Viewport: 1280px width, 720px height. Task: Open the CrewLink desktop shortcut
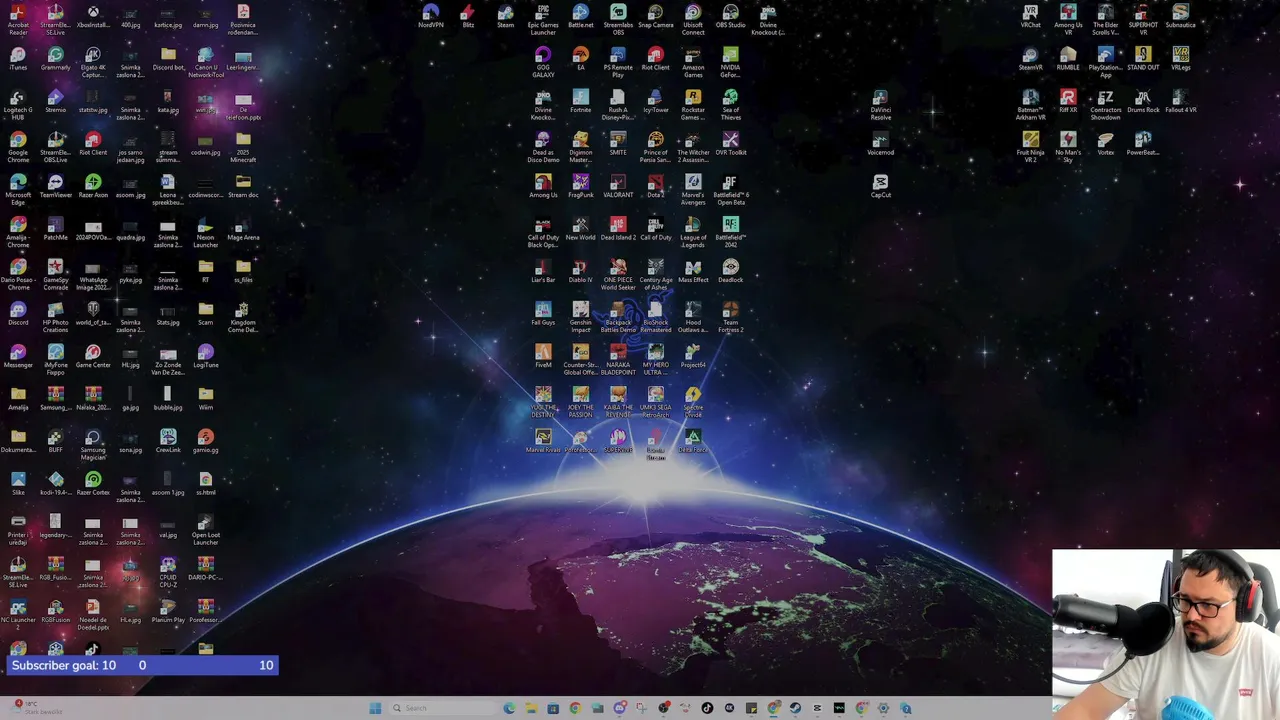[x=168, y=441]
